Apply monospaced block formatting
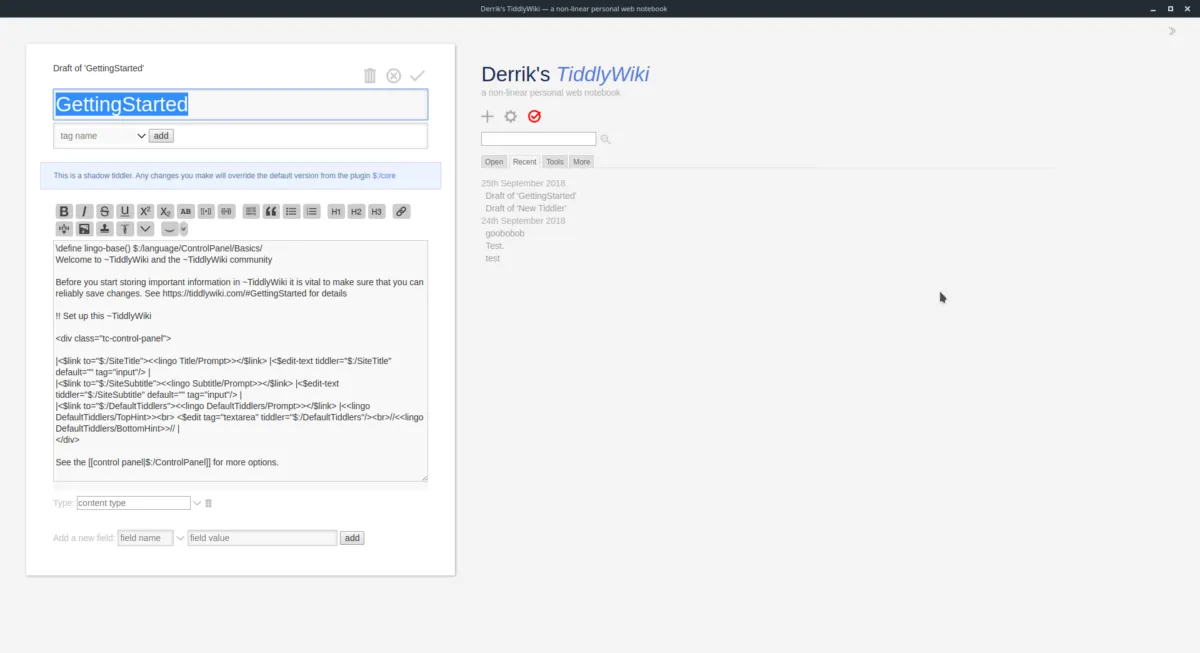The height and width of the screenshot is (653, 1200). tap(251, 211)
